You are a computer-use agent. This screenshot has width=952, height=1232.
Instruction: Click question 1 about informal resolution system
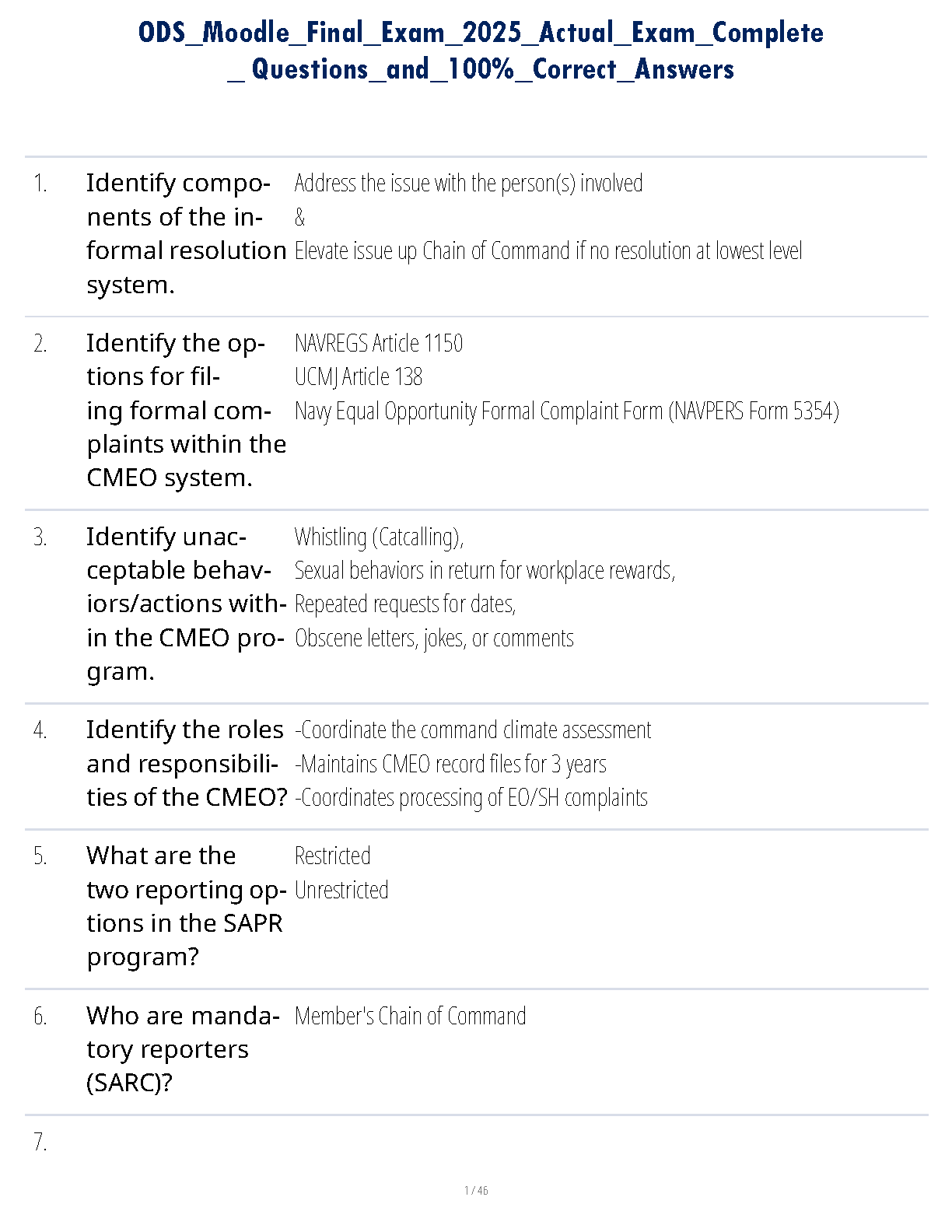pos(186,233)
